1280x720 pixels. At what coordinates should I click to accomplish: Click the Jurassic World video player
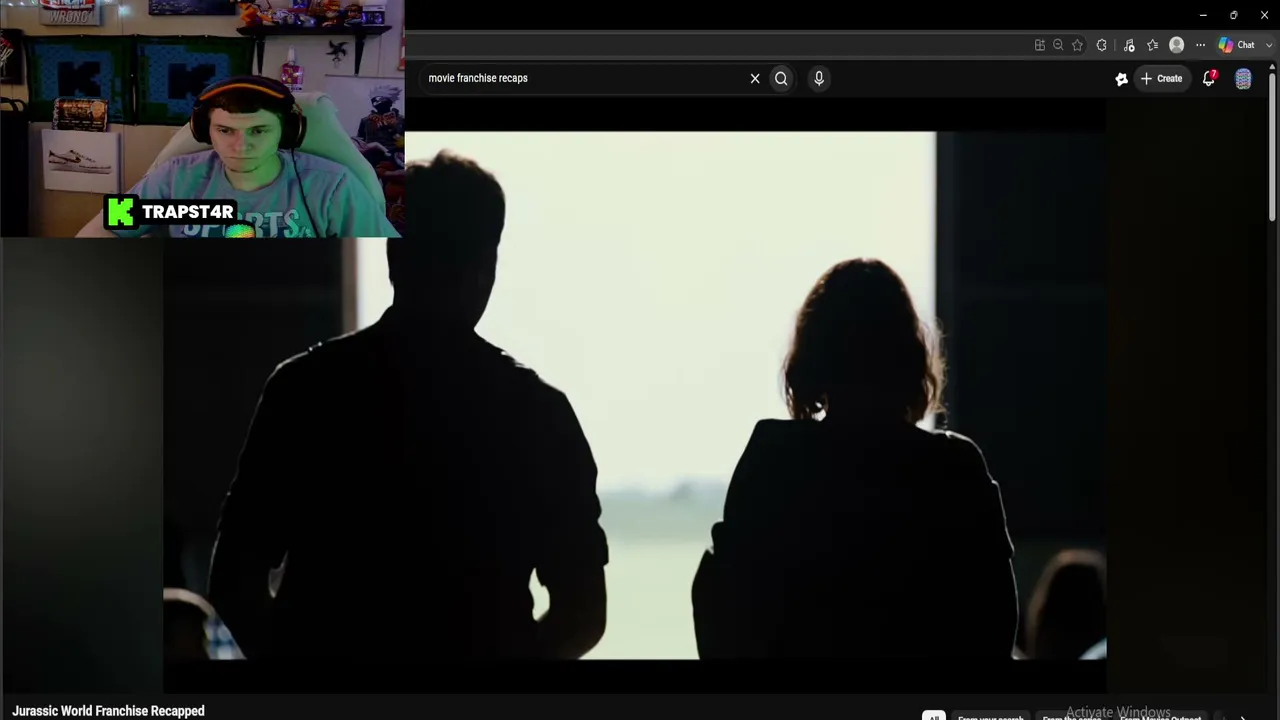635,396
